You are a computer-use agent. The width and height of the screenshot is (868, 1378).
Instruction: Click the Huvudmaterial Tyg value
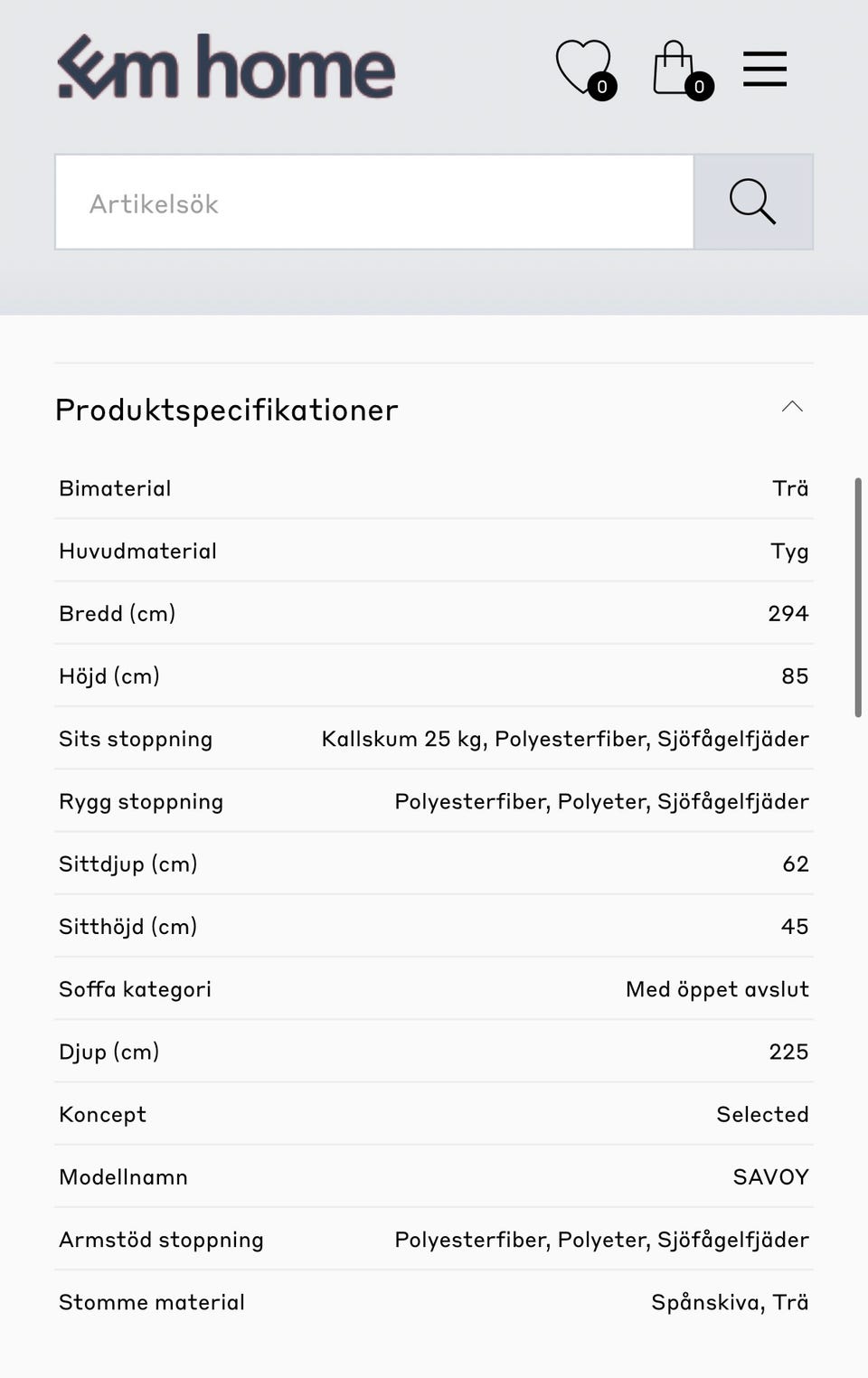[789, 552]
